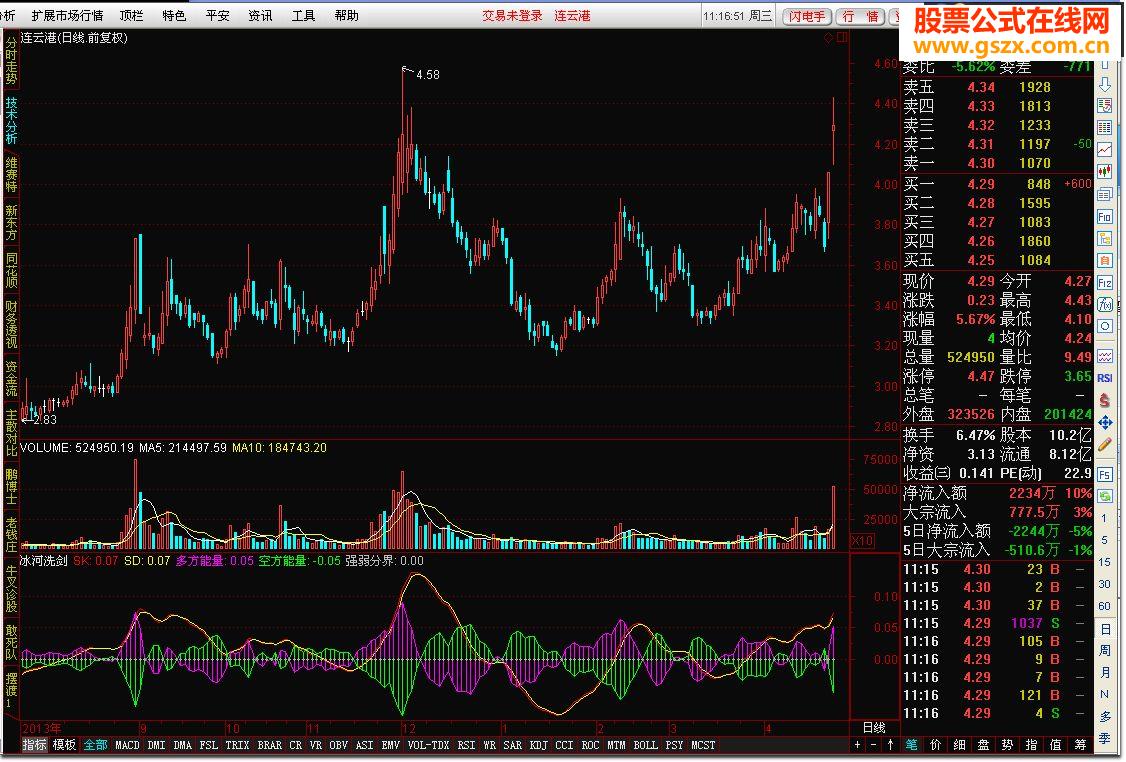The width and height of the screenshot is (1126, 762).
Task: Click the 交易未登录 login link
Action: (x=512, y=16)
